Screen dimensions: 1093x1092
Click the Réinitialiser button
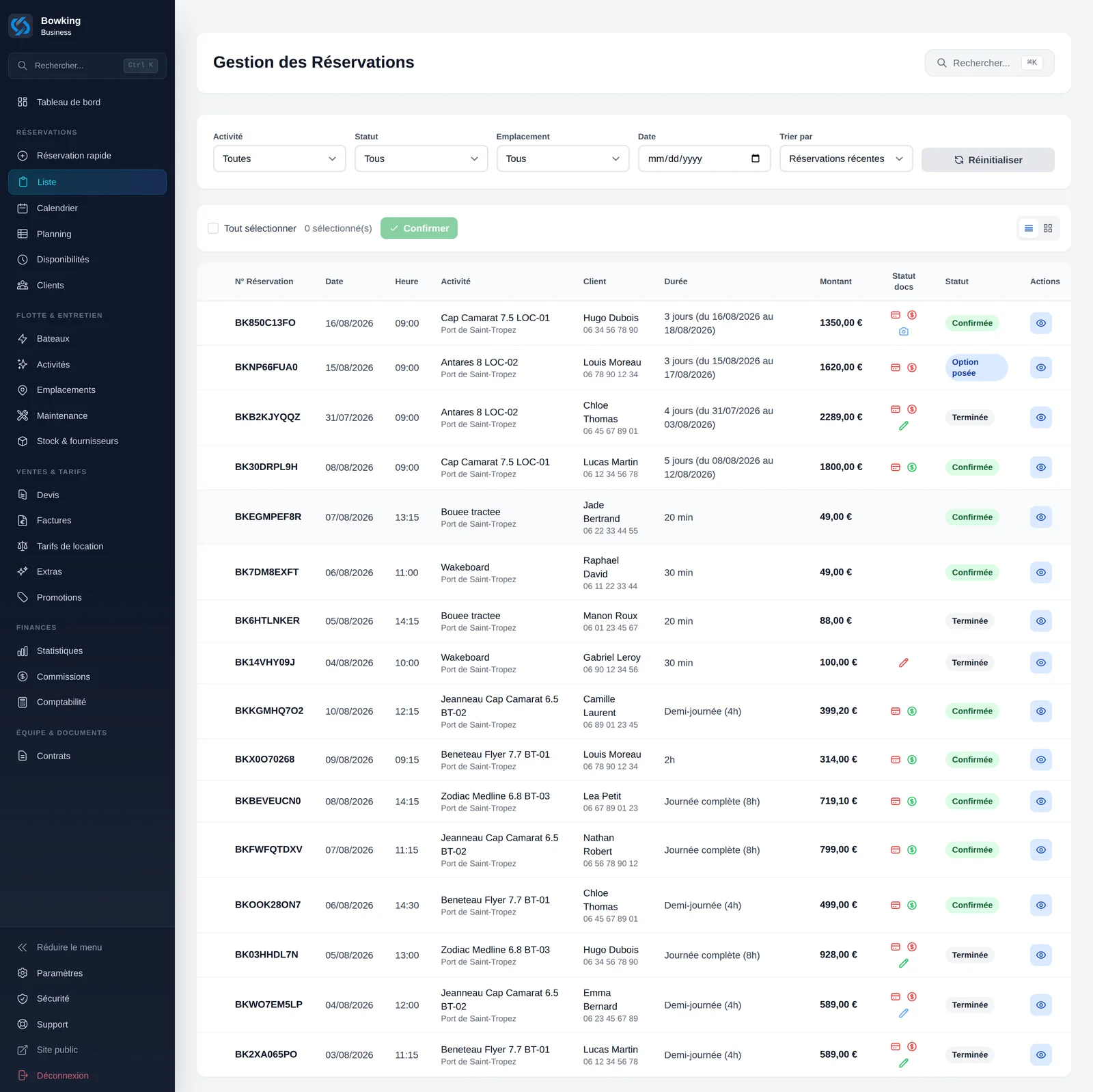click(x=988, y=160)
